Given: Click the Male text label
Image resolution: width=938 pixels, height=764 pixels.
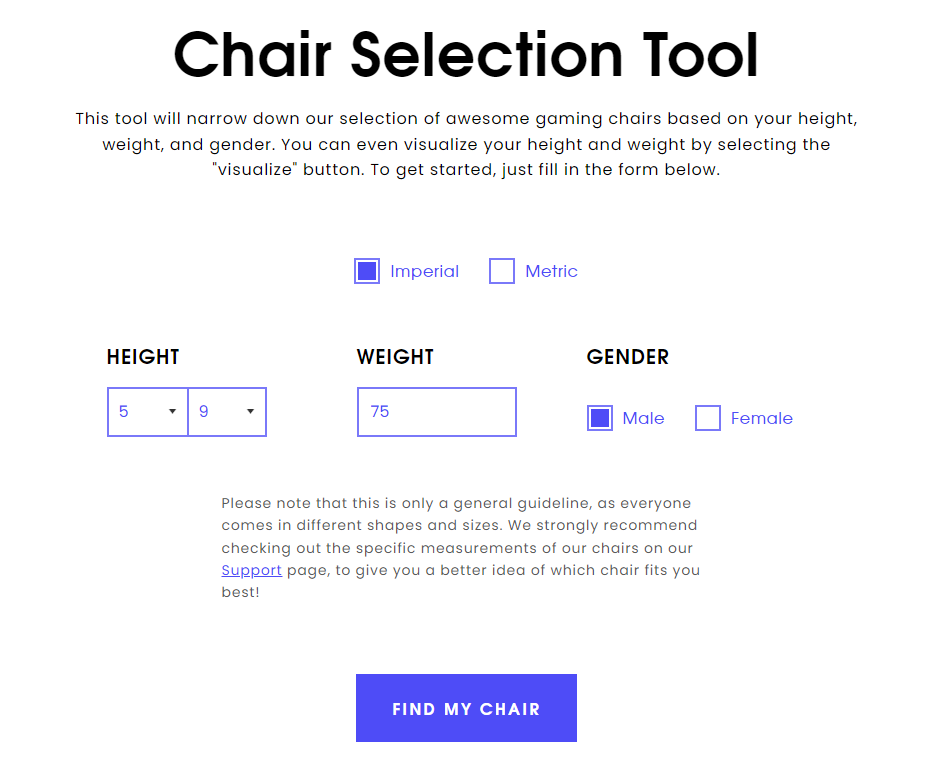Looking at the screenshot, I should (x=643, y=418).
